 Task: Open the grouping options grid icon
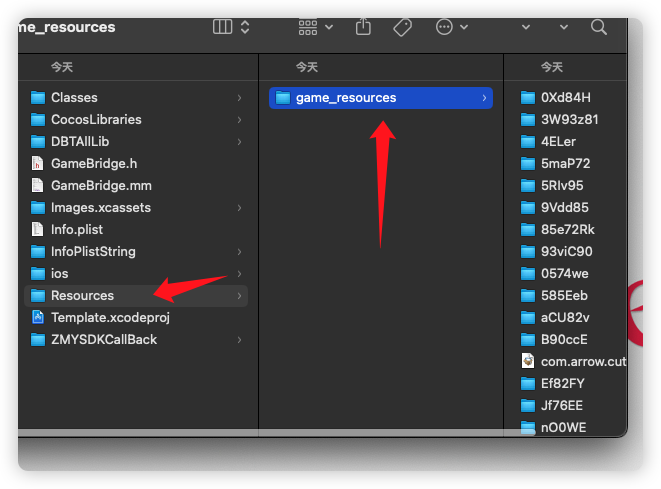(308, 27)
